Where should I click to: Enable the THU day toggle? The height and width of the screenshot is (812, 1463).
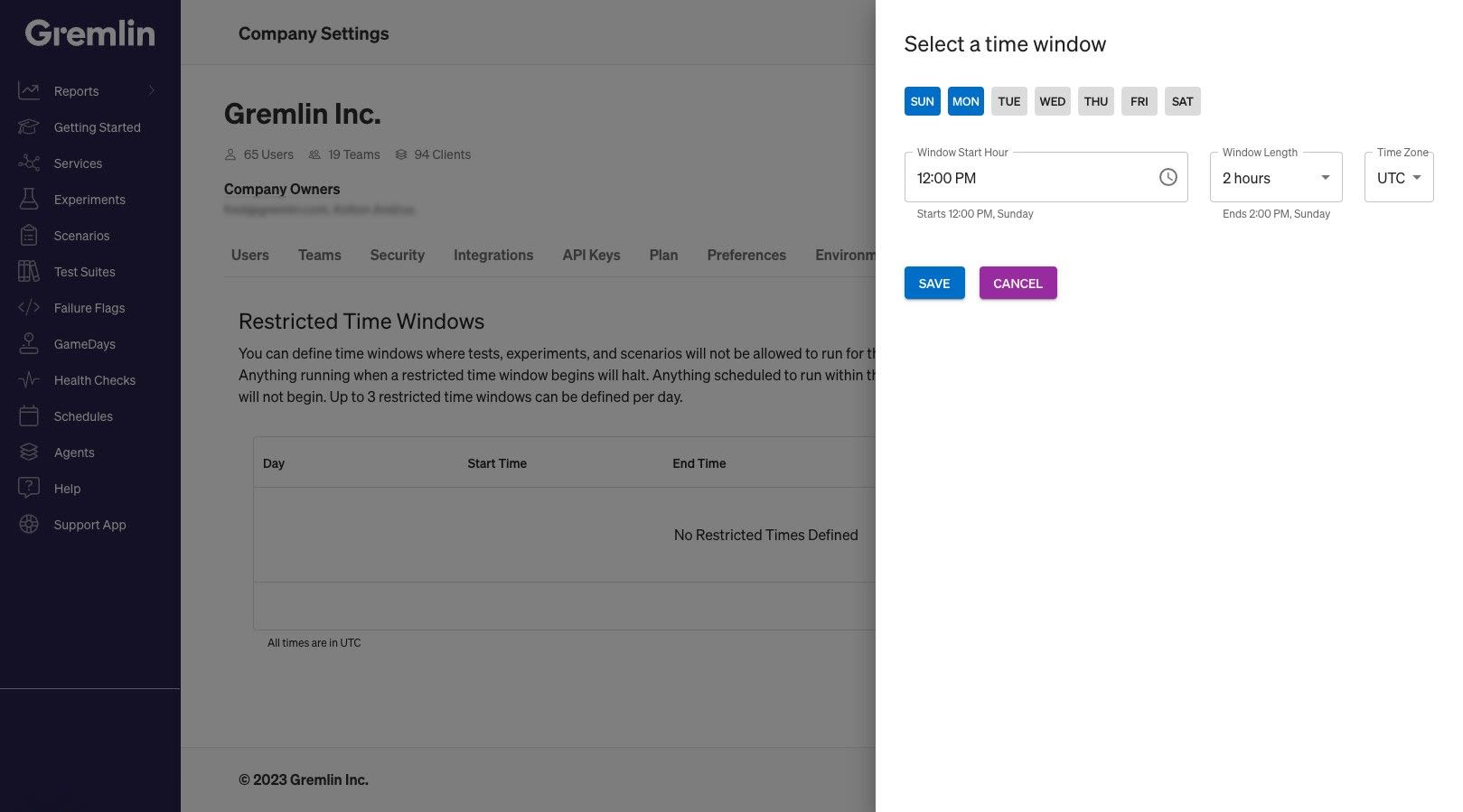tap(1096, 101)
